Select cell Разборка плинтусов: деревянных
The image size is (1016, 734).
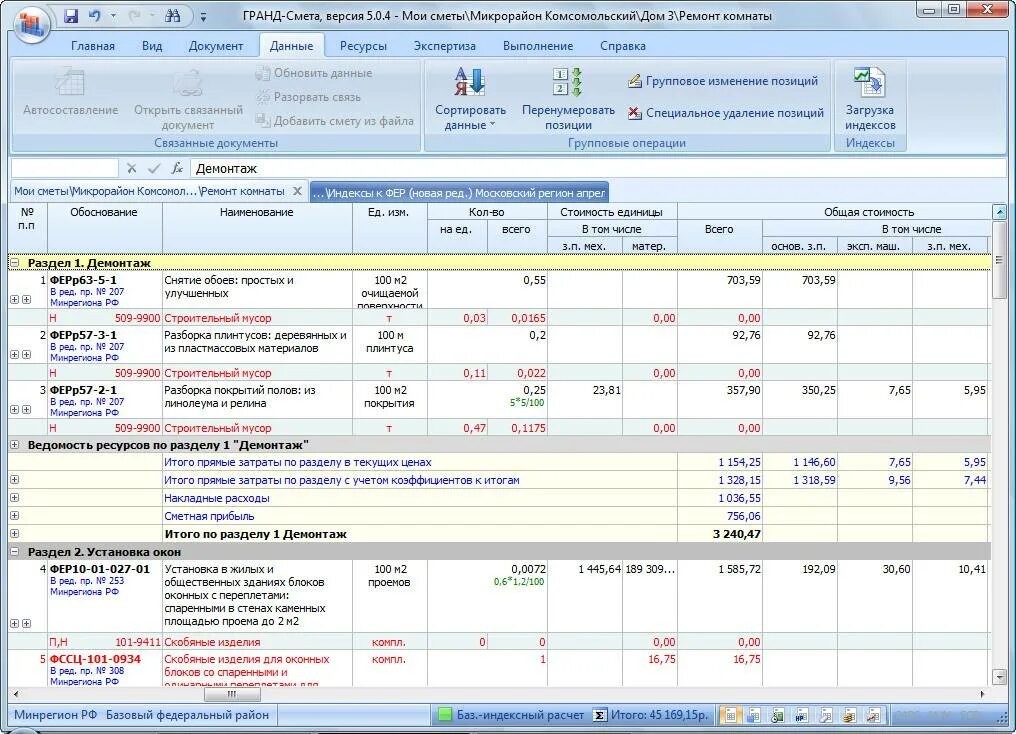click(257, 345)
